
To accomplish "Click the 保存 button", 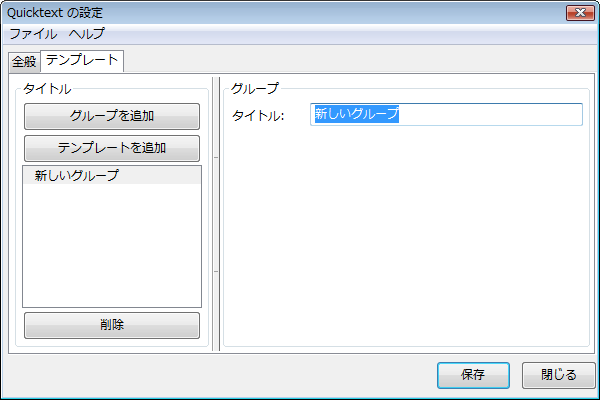I will [x=473, y=375].
